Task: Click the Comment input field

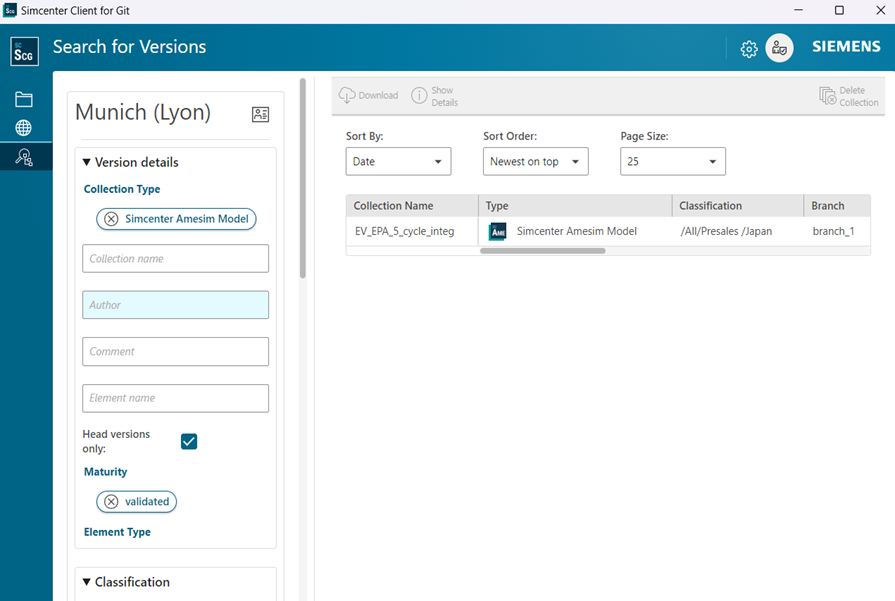Action: tap(175, 352)
